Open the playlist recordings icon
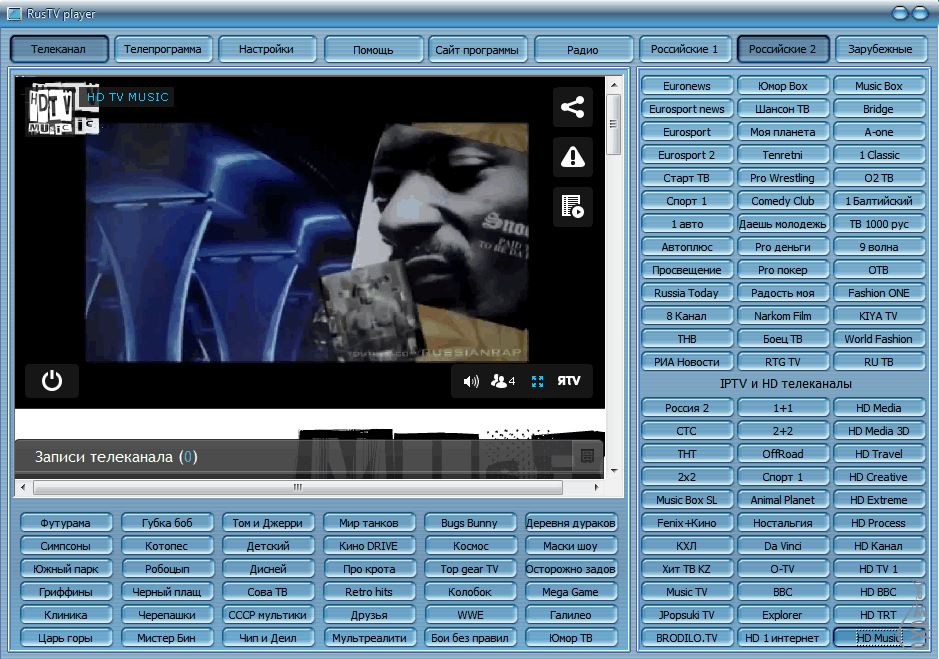This screenshot has width=939, height=659. coord(573,207)
